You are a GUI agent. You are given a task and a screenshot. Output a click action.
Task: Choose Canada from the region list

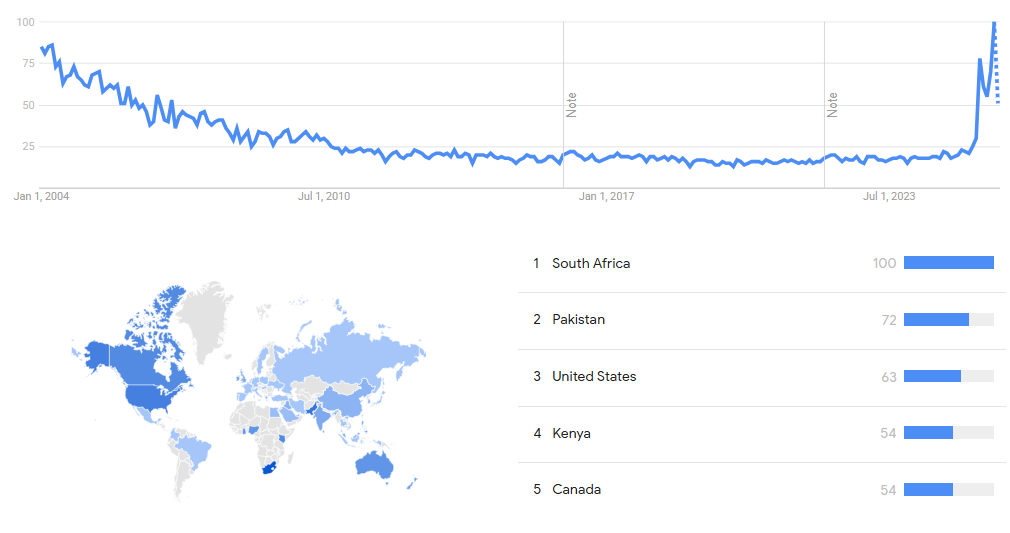576,490
